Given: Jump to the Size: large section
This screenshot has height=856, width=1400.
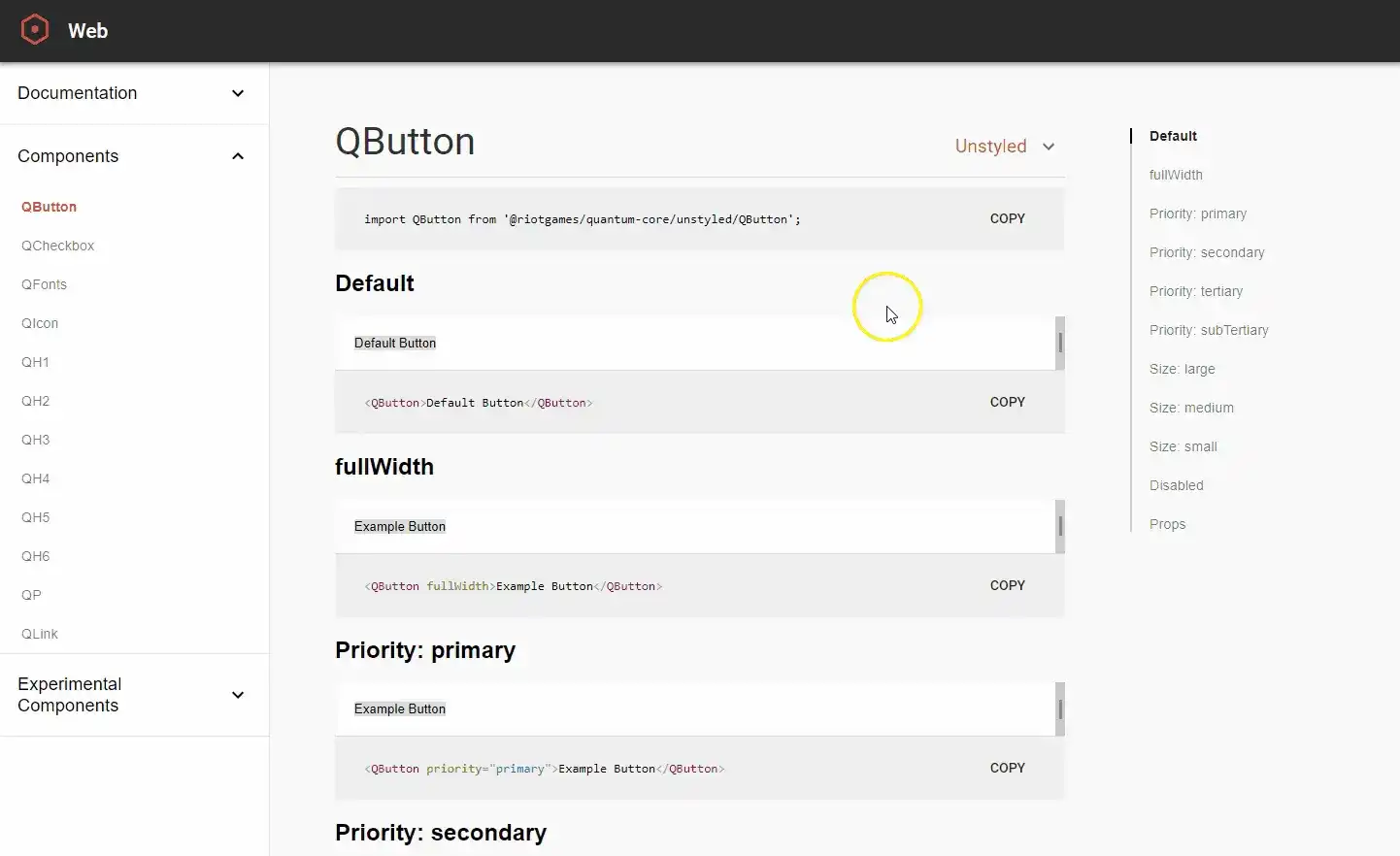Looking at the screenshot, I should tap(1182, 369).
